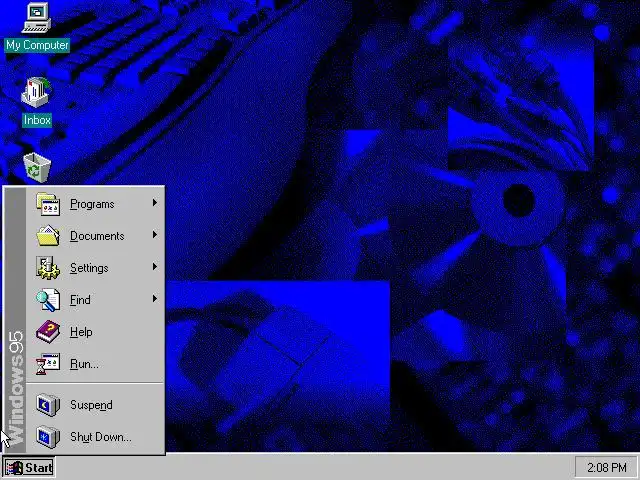Choose Help from the Start menu
This screenshot has height=480, width=640.
click(95, 331)
